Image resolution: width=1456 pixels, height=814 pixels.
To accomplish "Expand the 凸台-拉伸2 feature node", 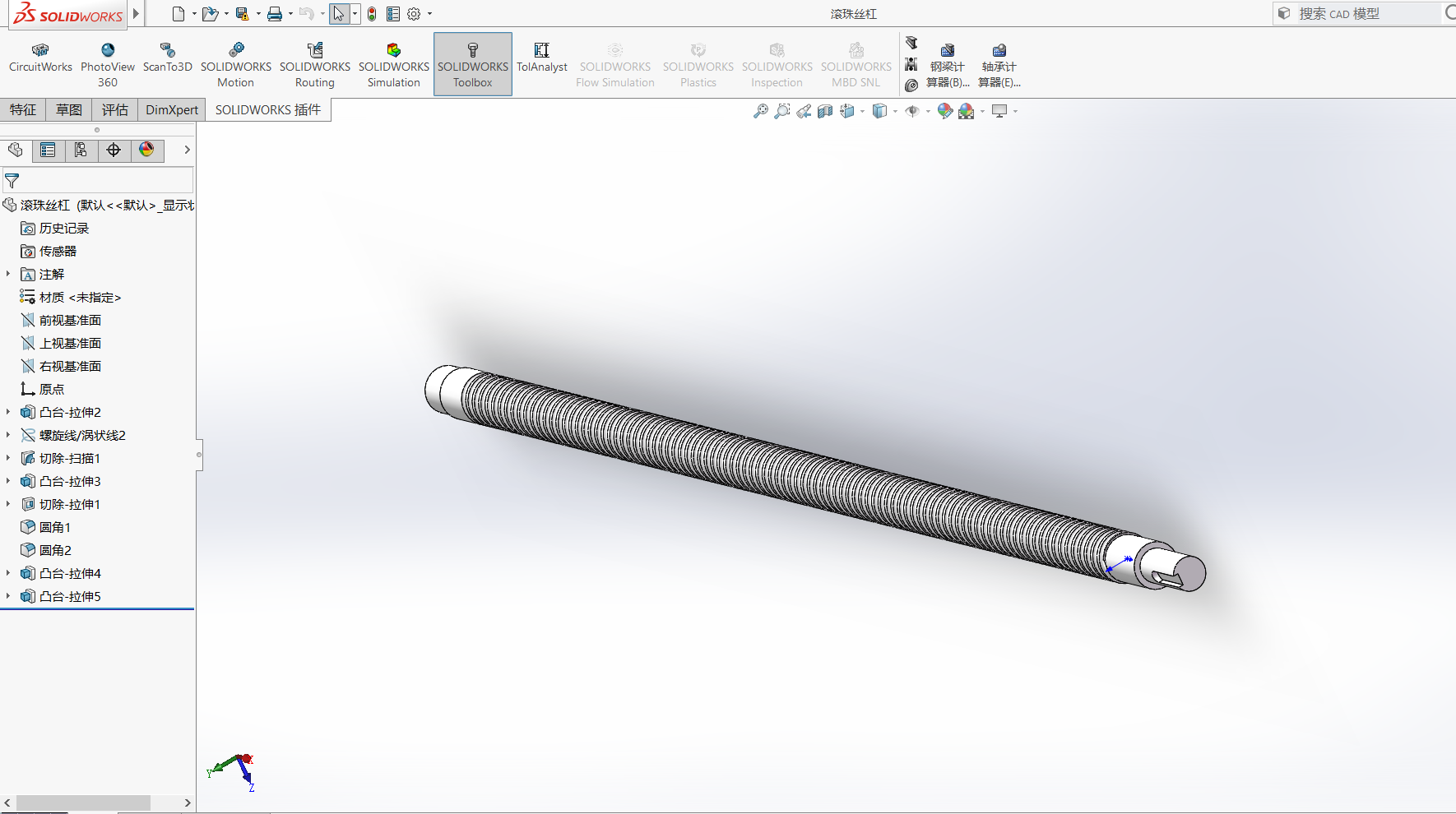I will point(8,412).
